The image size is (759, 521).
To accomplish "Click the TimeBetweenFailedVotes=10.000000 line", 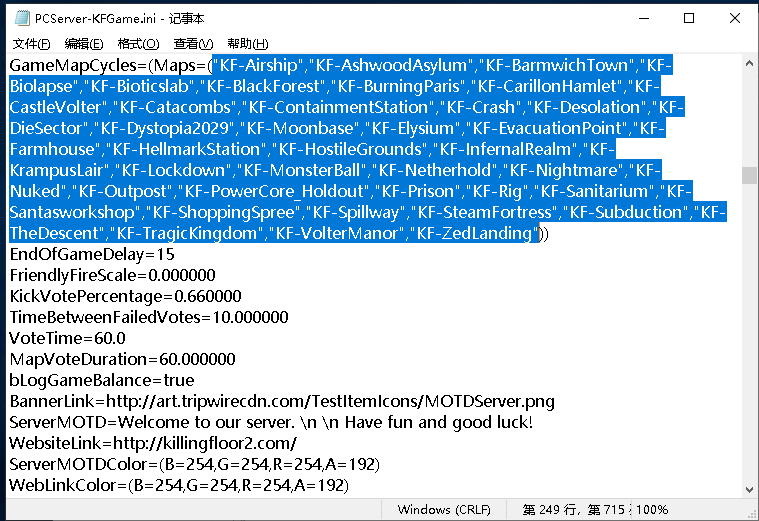I will pos(149,317).
